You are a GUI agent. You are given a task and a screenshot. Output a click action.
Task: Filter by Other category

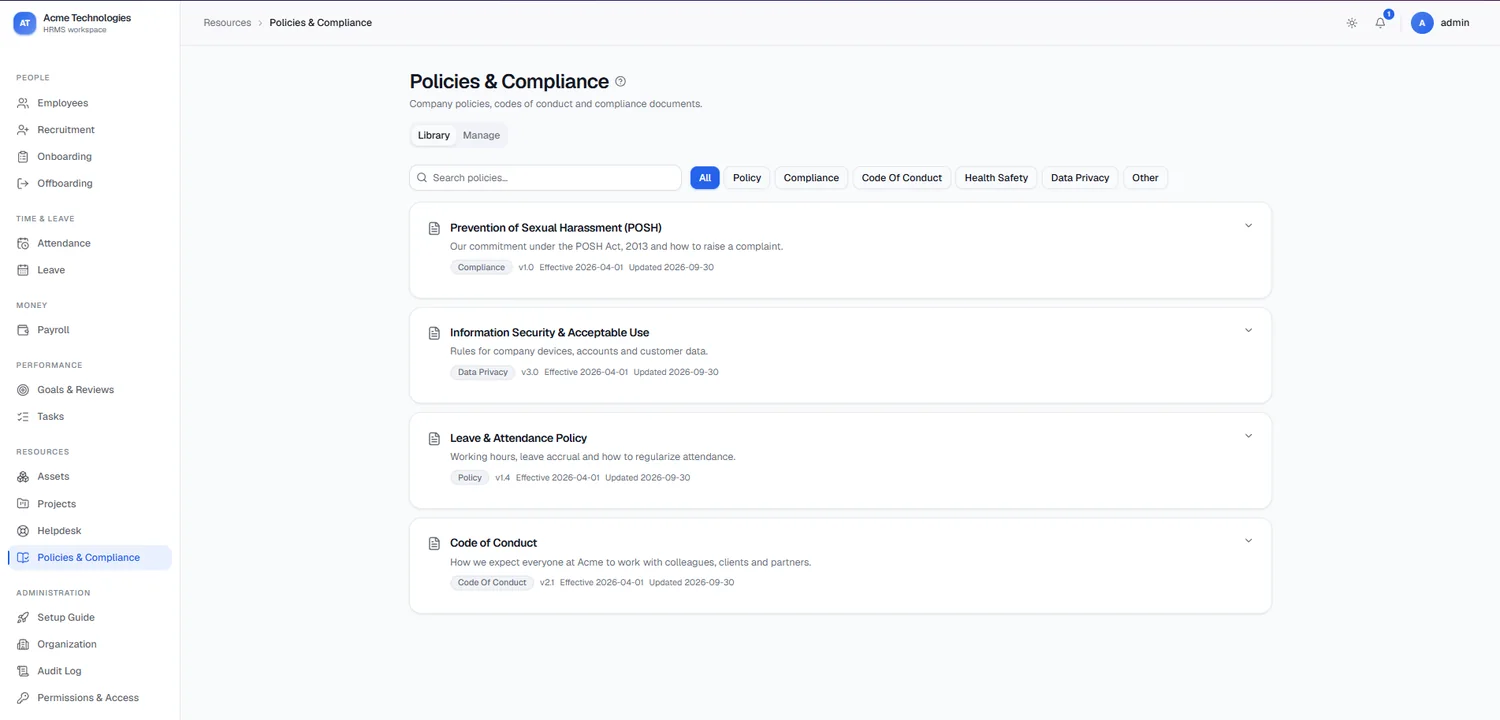[1146, 178]
